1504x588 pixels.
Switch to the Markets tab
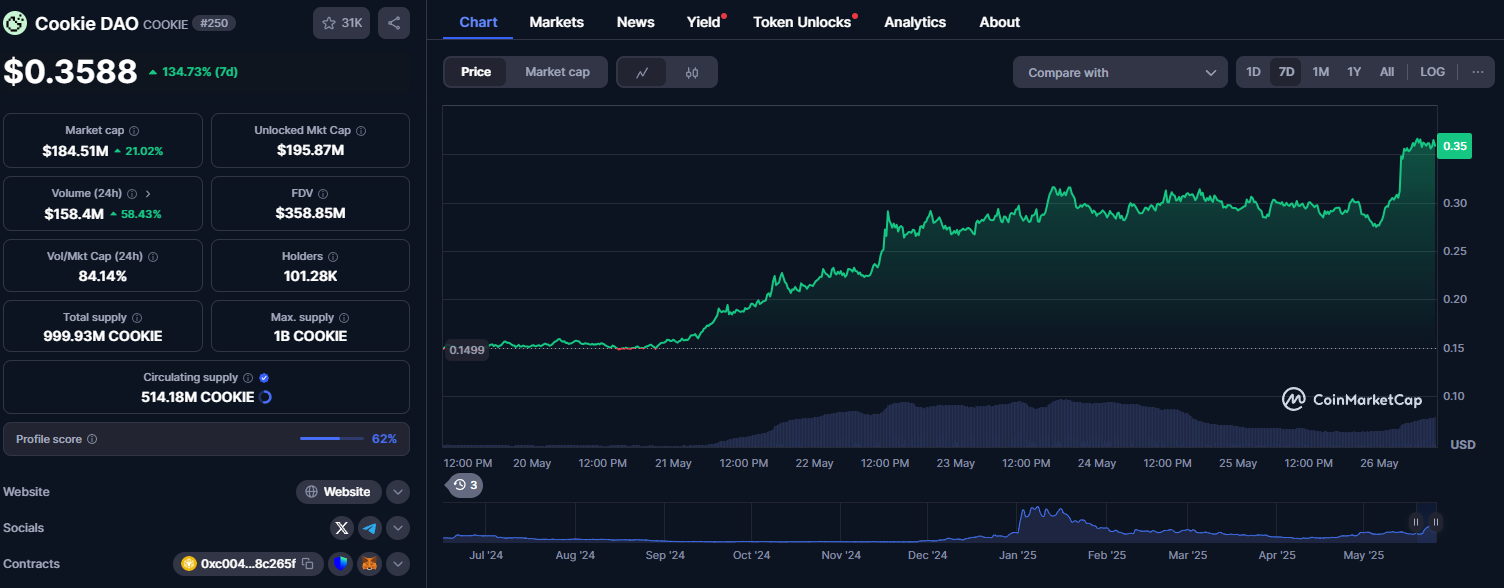556,22
